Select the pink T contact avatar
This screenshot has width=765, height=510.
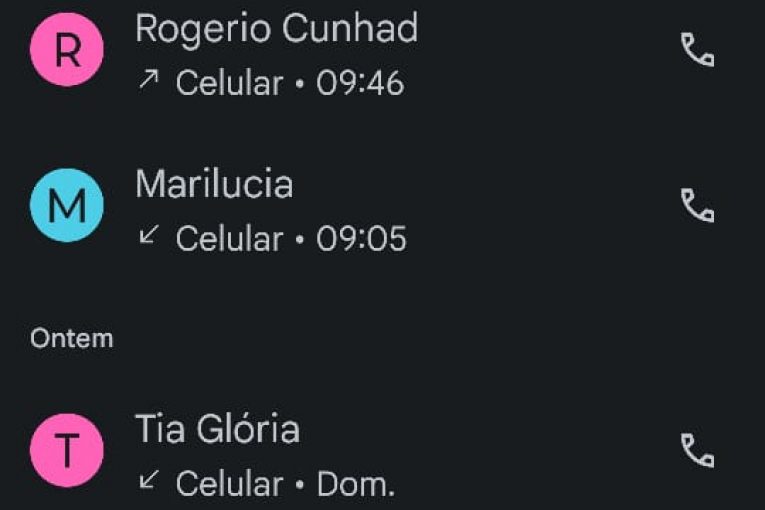click(67, 450)
